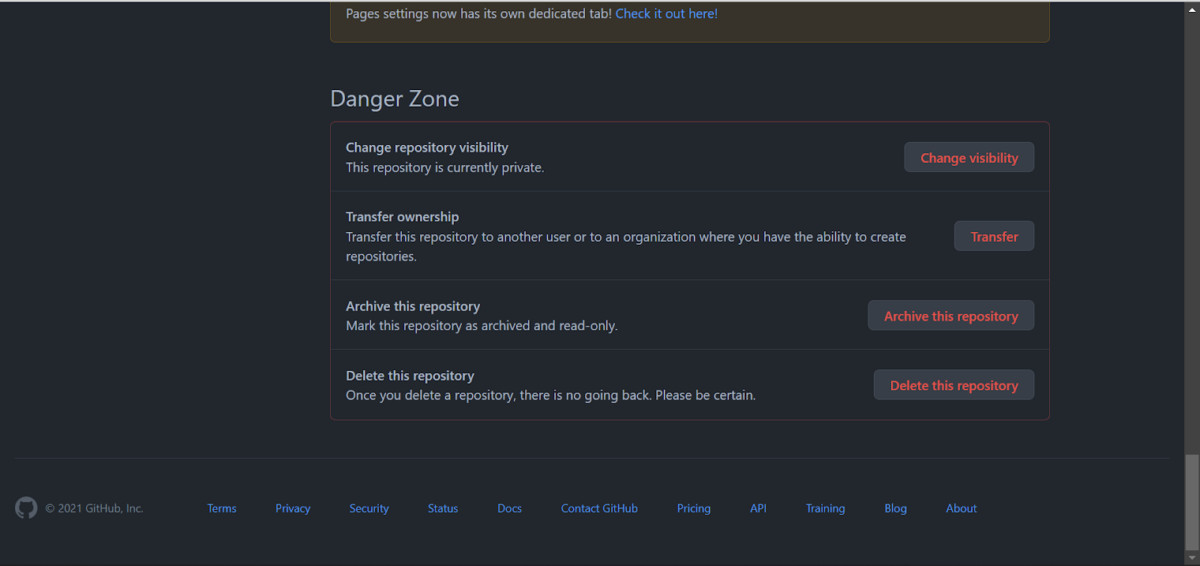The image size is (1200, 566).
Task: Open the About footer link
Action: (961, 508)
